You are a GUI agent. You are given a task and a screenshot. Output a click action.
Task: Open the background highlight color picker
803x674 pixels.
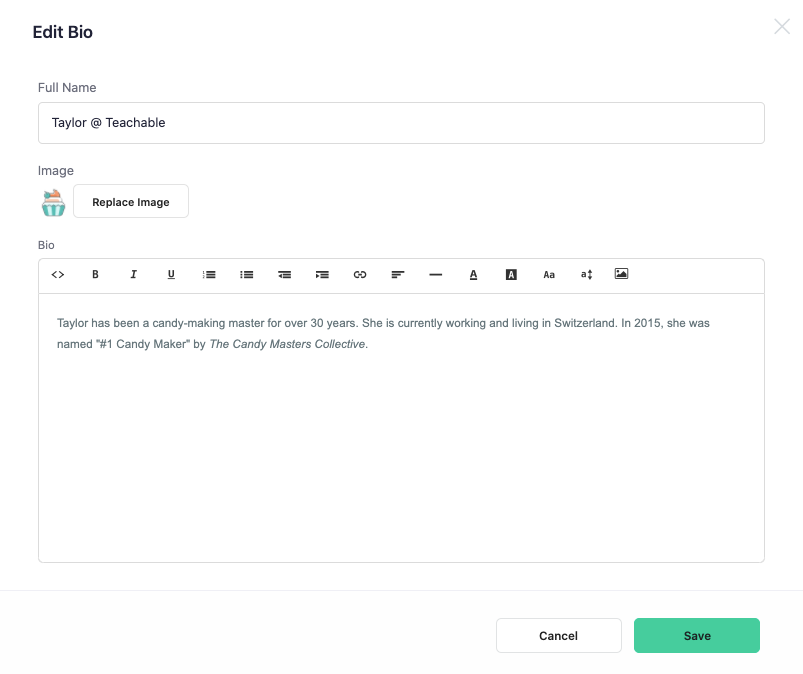(511, 275)
